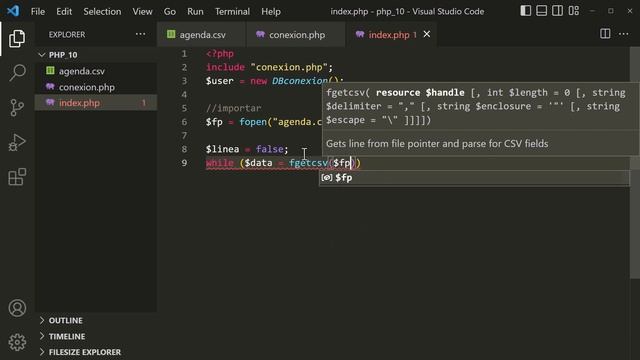Open the Search view
The width and height of the screenshot is (640, 360).
17,73
